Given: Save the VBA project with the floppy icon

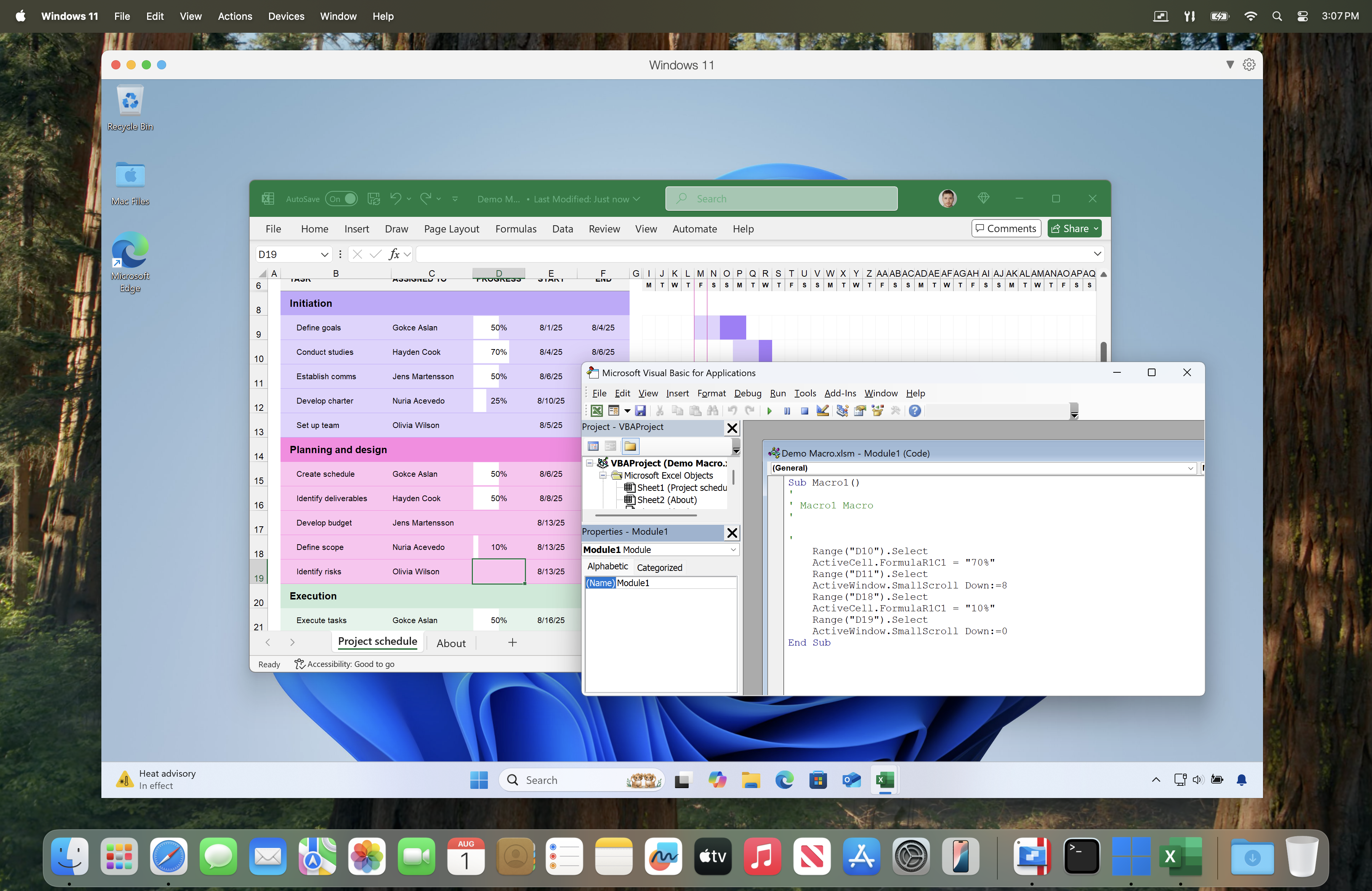Looking at the screenshot, I should click(x=641, y=411).
